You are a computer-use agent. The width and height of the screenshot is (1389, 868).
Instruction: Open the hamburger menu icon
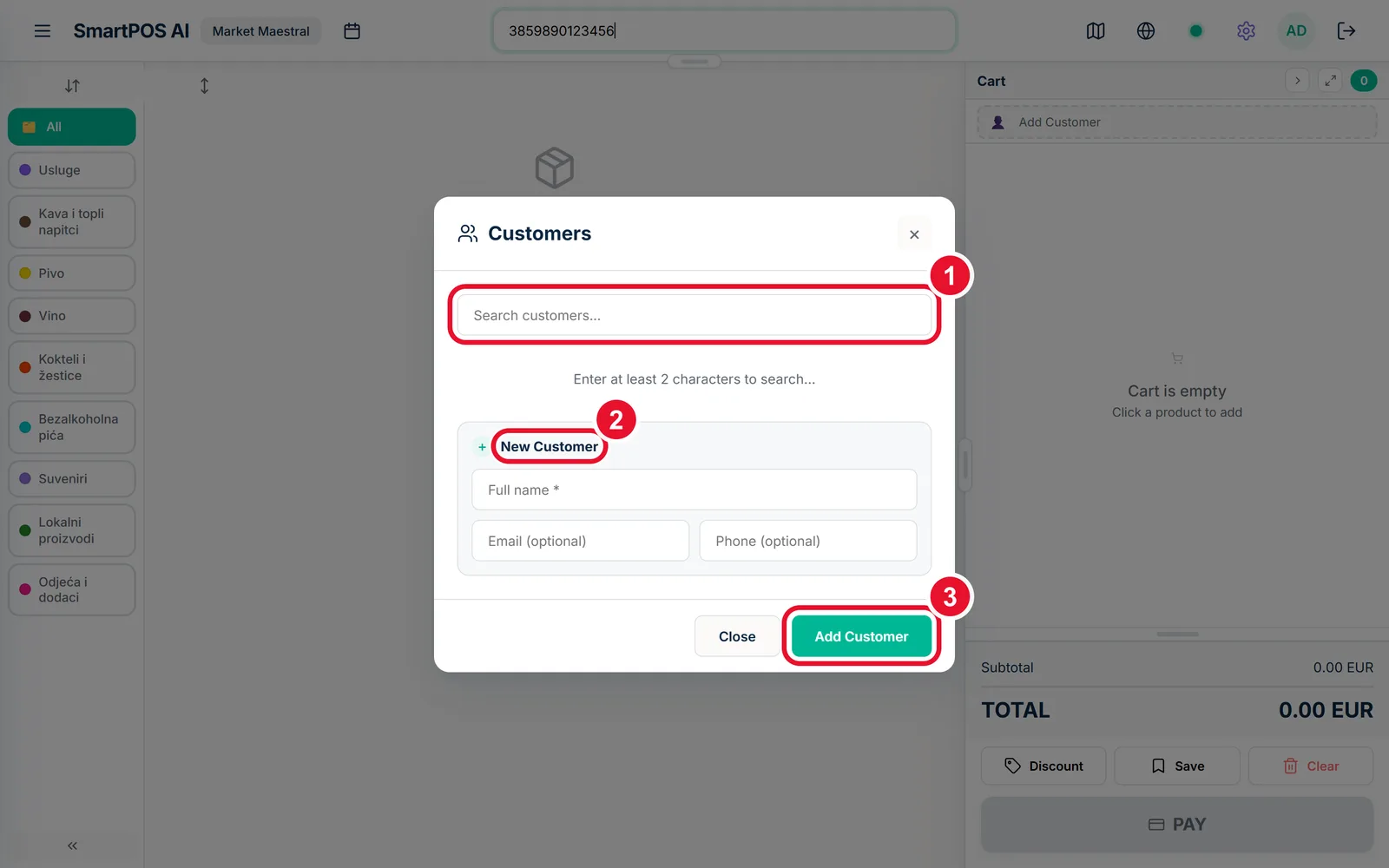coord(42,31)
